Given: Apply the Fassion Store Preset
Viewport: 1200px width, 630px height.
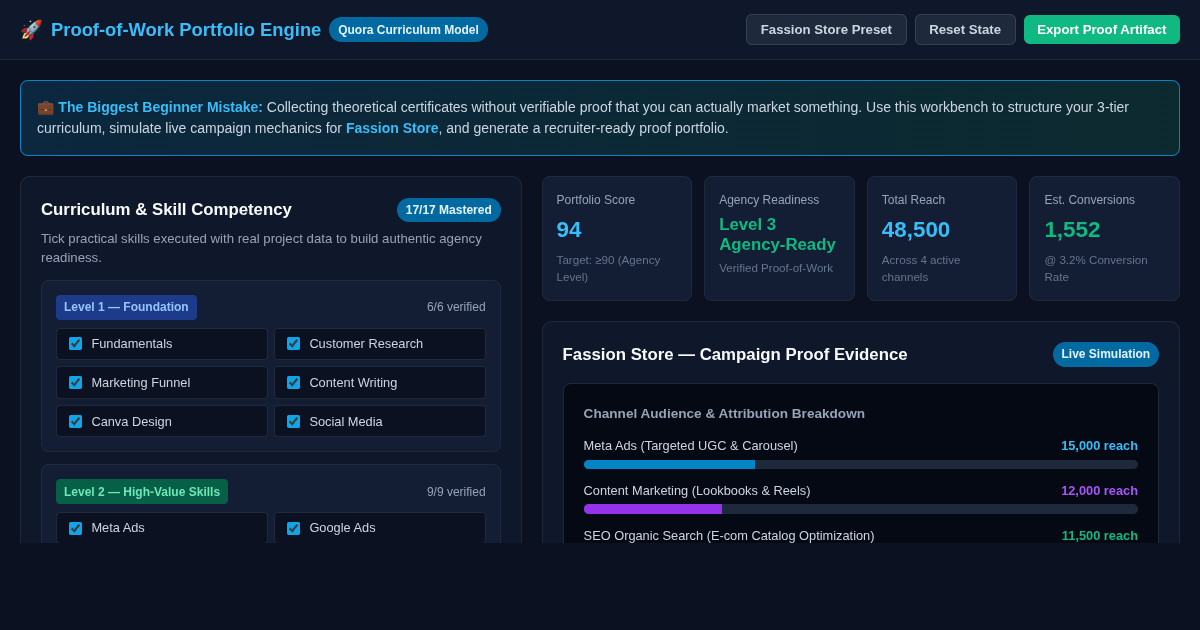Looking at the screenshot, I should pos(826,29).
